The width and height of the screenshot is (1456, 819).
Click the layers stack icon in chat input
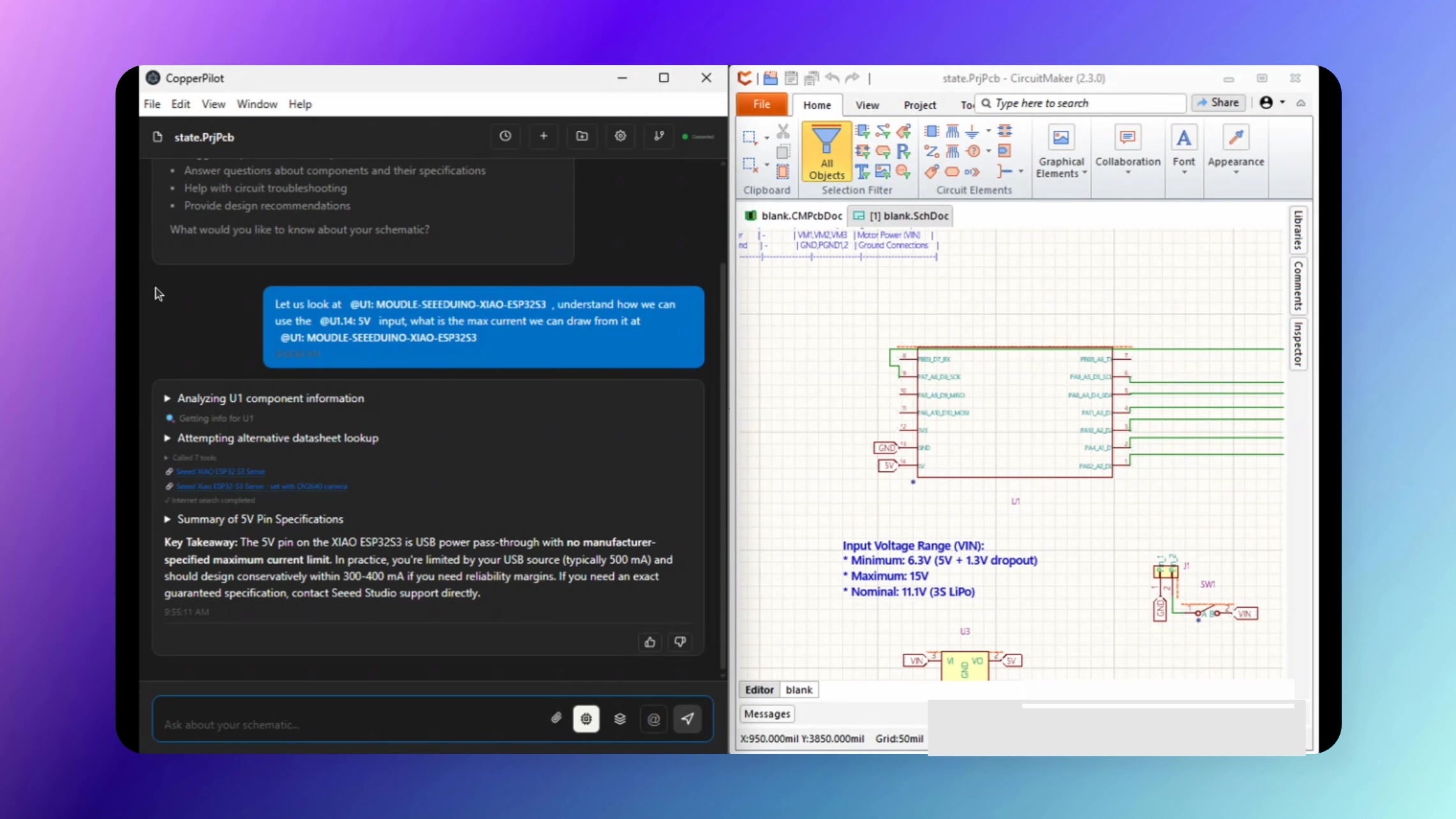[x=620, y=719]
